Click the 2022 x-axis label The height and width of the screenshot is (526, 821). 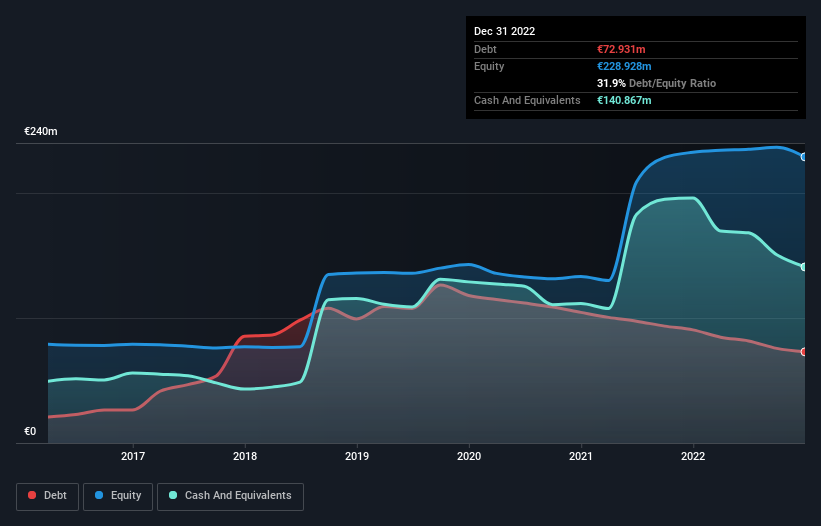tap(693, 456)
